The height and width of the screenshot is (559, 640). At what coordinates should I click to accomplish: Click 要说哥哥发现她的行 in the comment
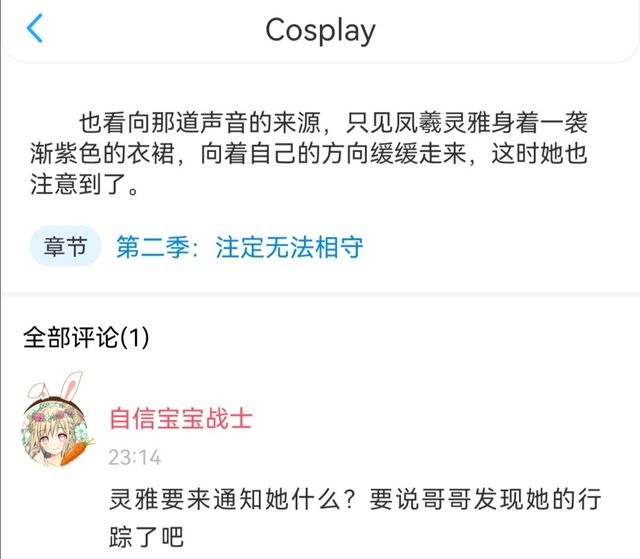point(485,499)
